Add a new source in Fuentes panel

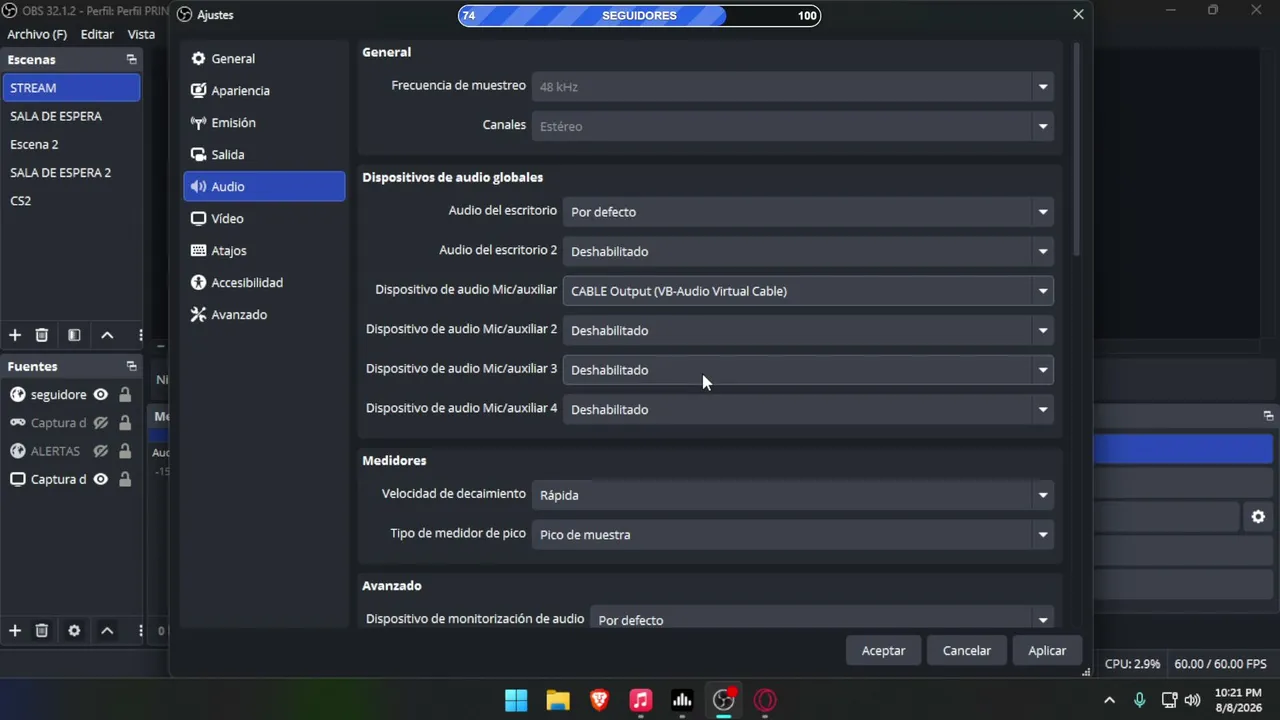15,630
